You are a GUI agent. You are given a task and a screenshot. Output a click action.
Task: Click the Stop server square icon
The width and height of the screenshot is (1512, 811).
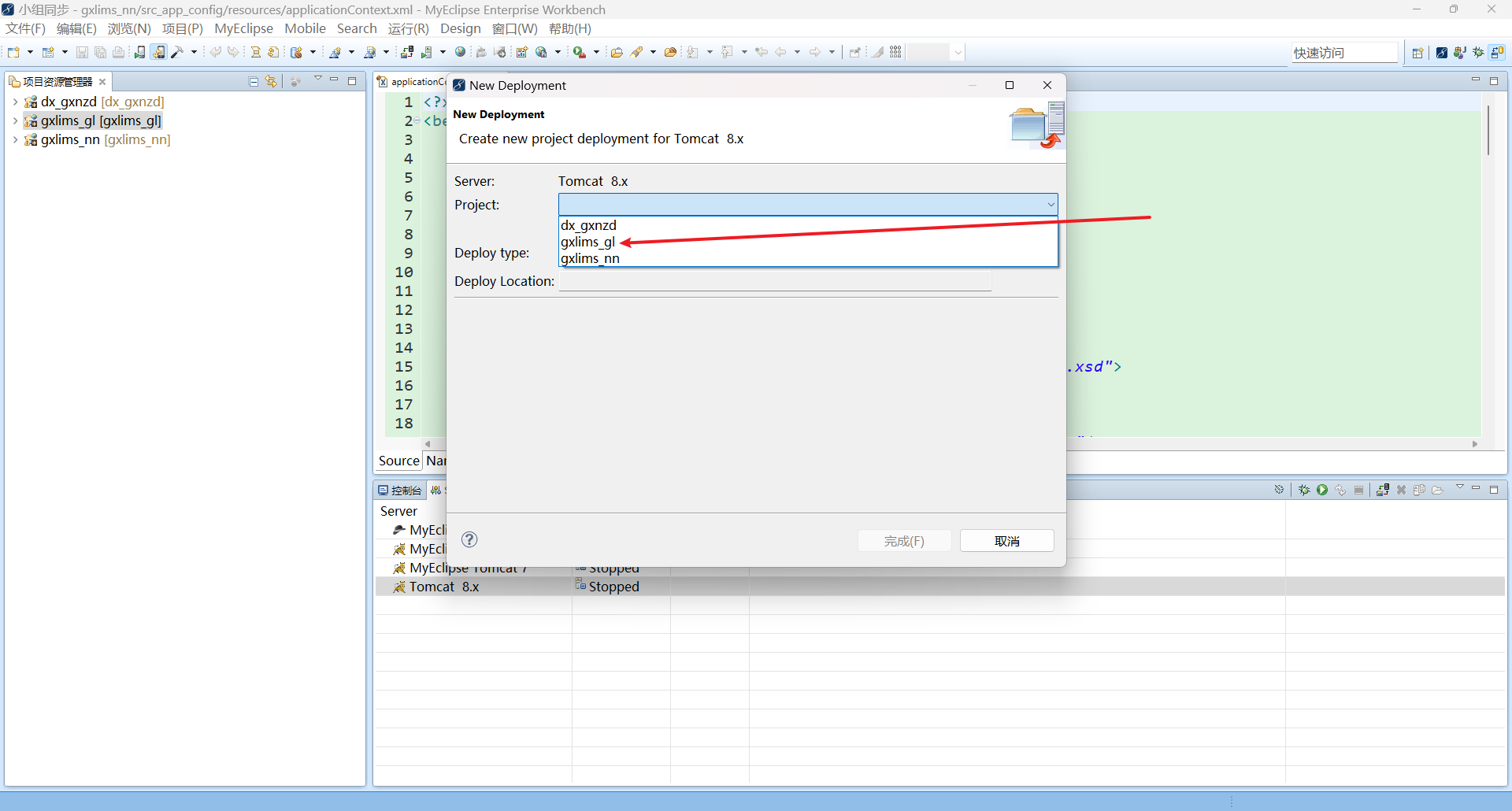[x=1358, y=490]
